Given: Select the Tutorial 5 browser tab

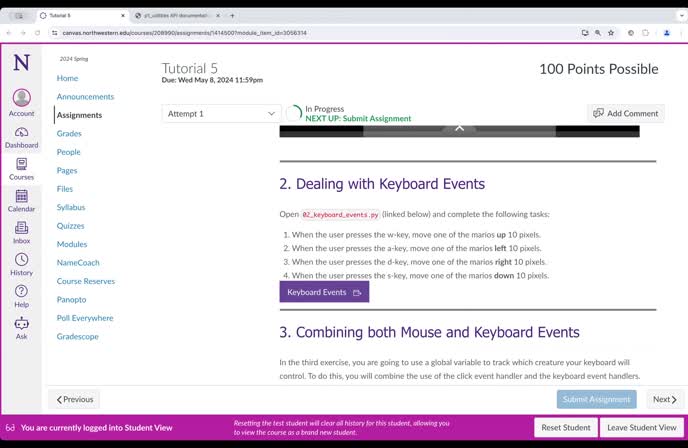Looking at the screenshot, I should click(x=81, y=15).
